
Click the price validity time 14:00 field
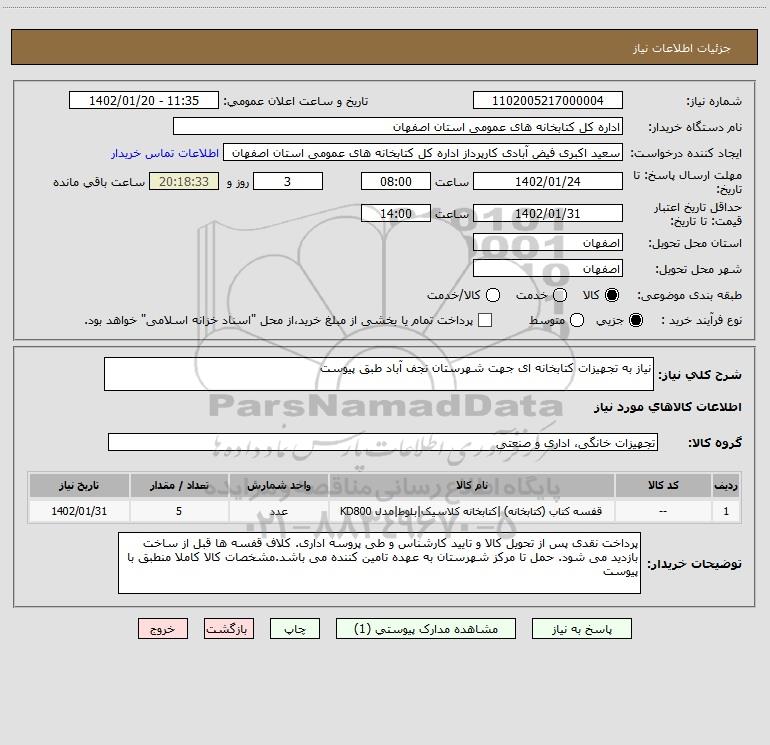click(x=396, y=214)
